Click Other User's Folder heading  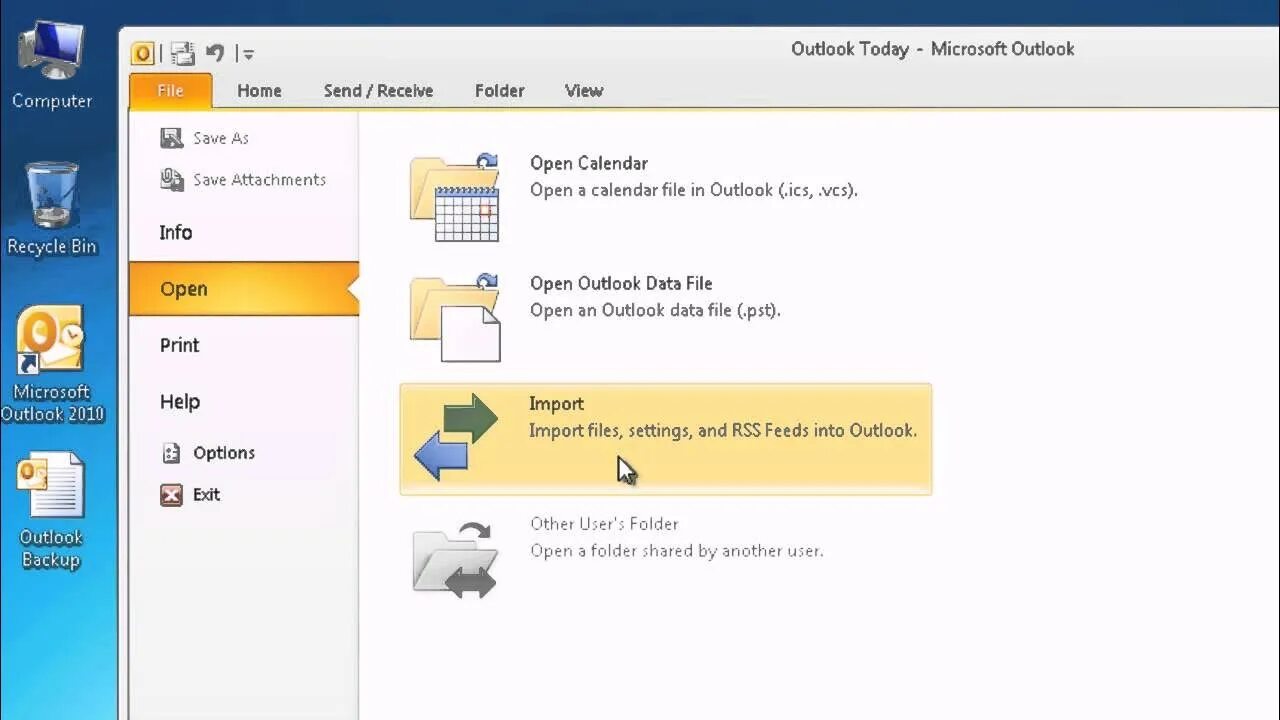coord(604,524)
